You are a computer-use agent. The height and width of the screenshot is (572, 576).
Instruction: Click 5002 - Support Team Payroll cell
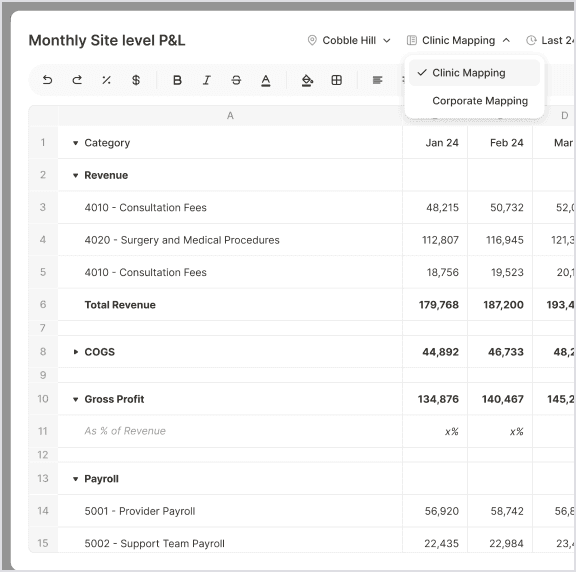230,540
